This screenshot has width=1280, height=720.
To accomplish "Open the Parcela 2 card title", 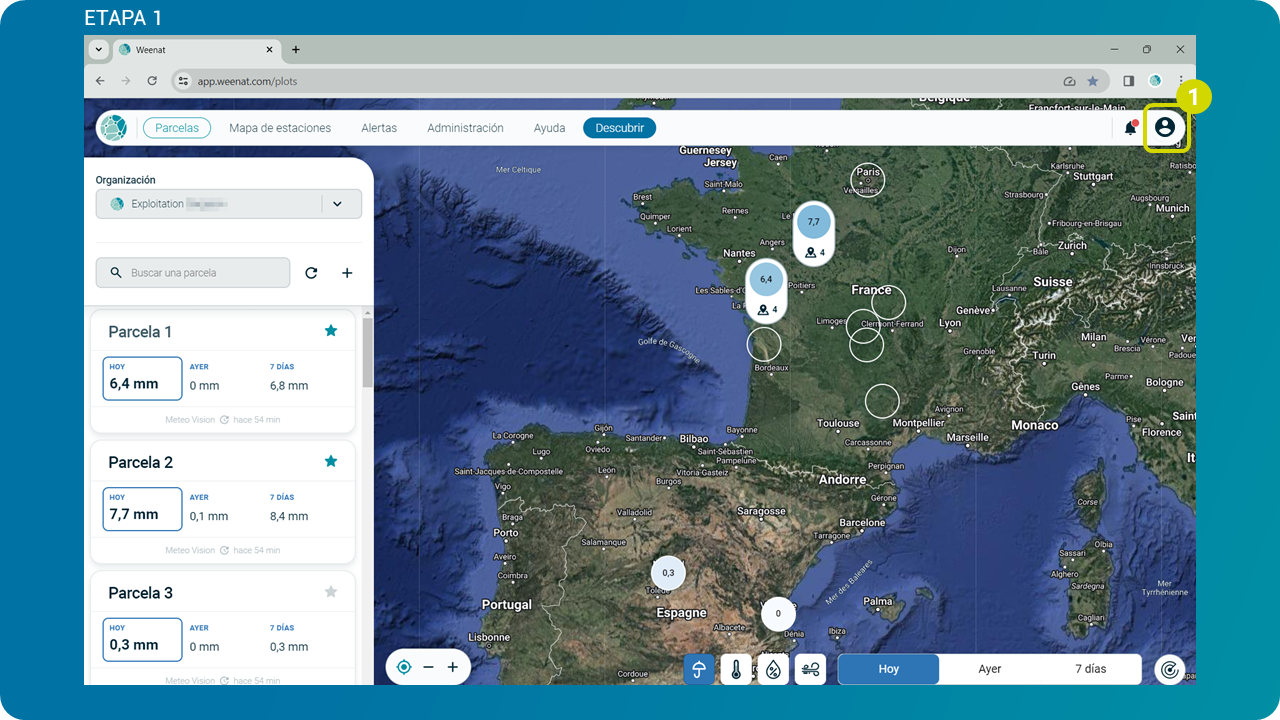I will coord(141,462).
